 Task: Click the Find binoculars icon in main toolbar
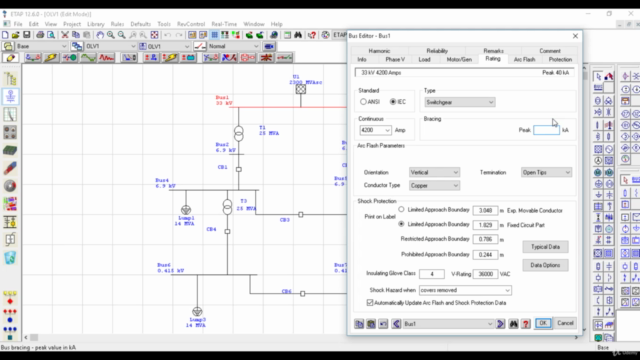(298, 35)
